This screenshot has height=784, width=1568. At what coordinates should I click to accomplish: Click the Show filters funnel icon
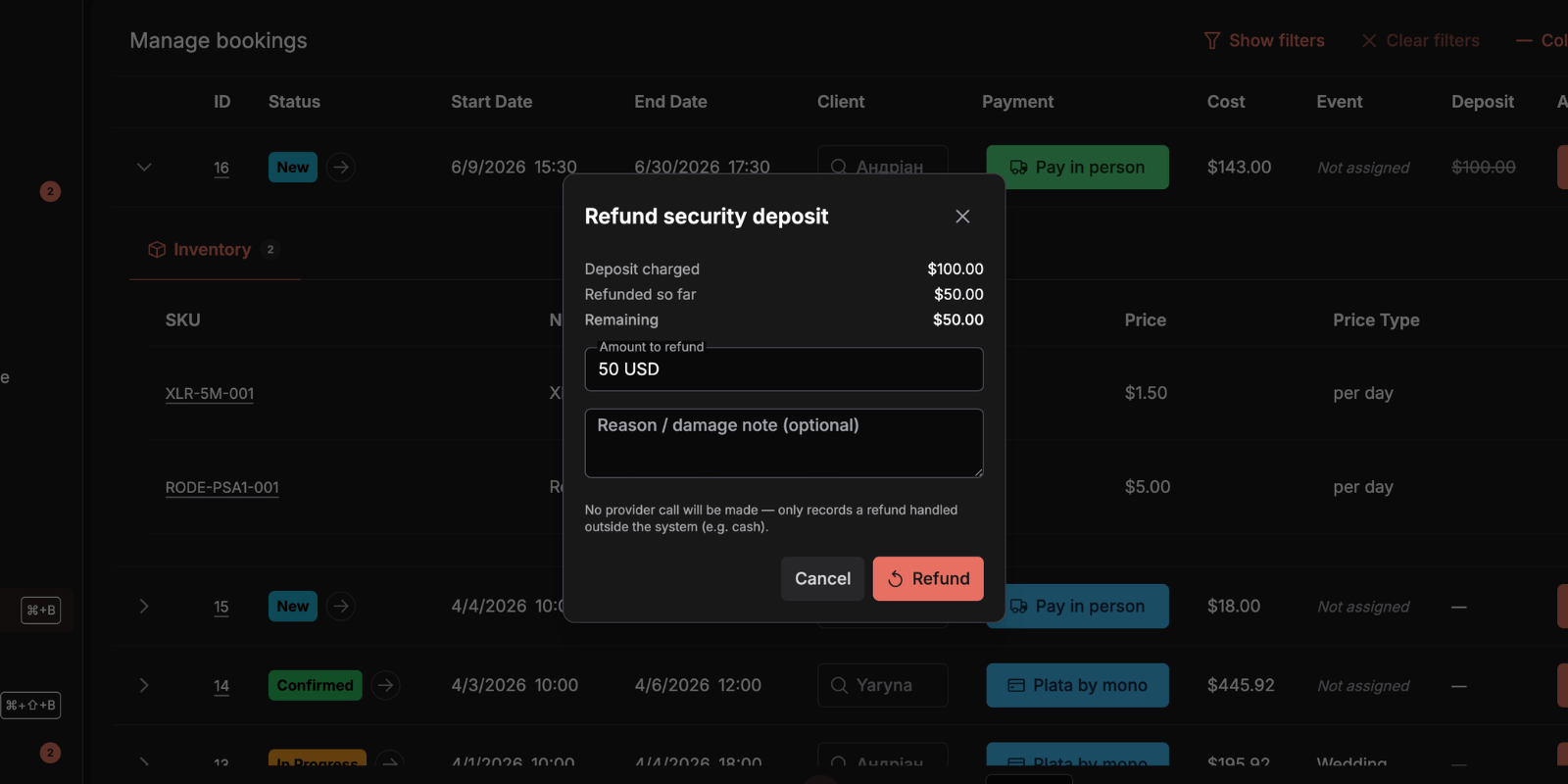coord(1212,40)
